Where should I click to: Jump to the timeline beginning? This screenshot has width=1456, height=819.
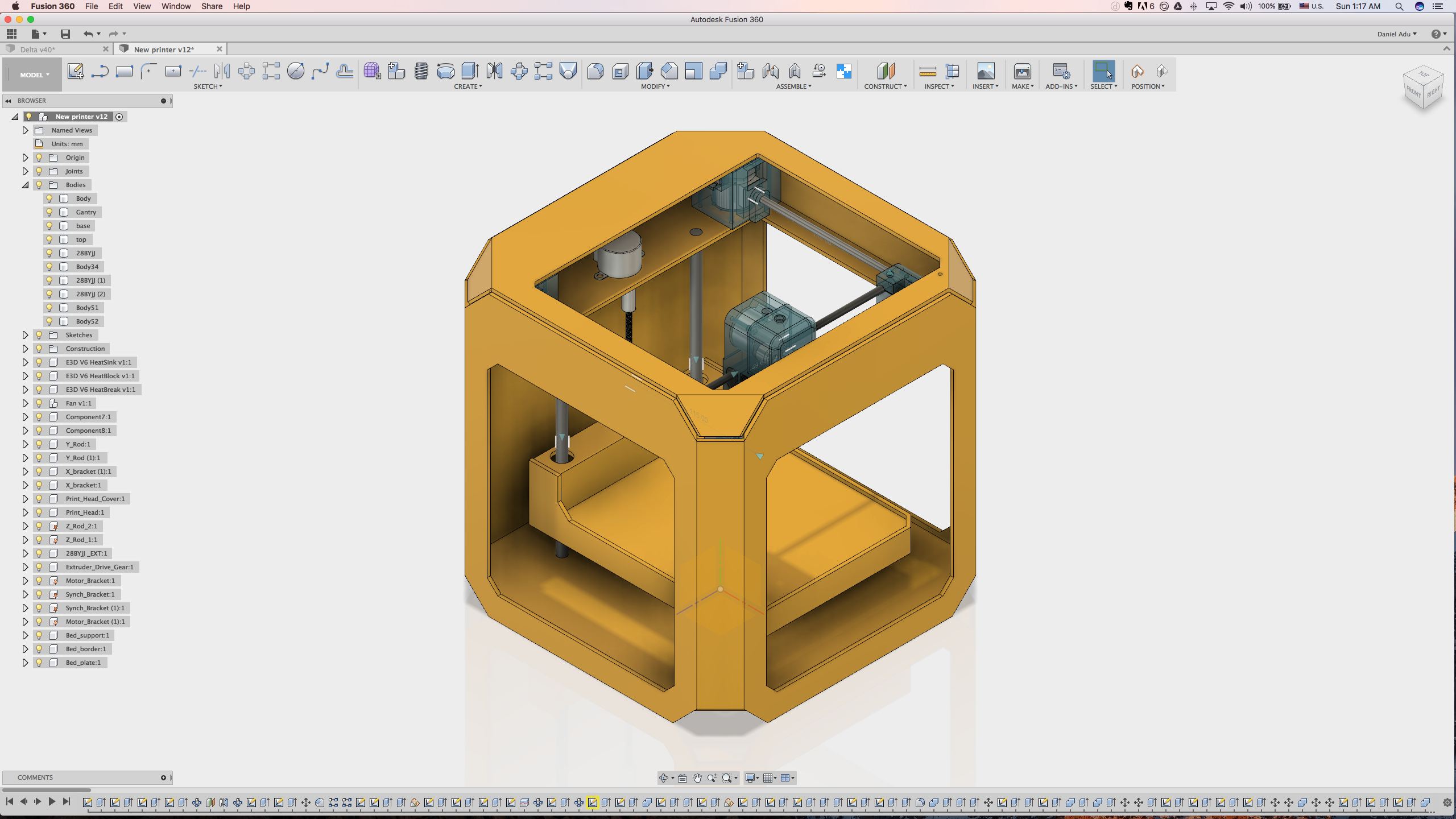click(9, 801)
